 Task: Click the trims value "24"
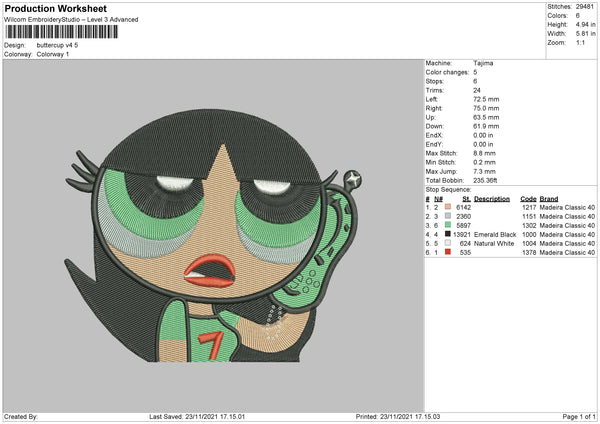(x=477, y=90)
